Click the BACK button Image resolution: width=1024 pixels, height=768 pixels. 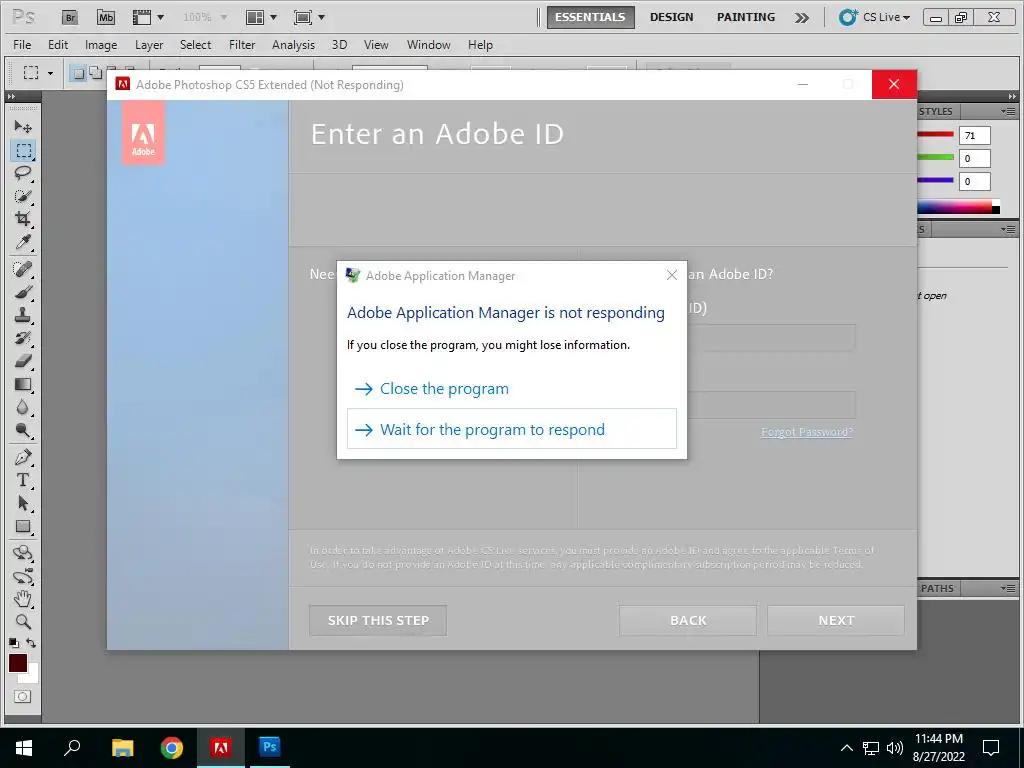pos(688,620)
